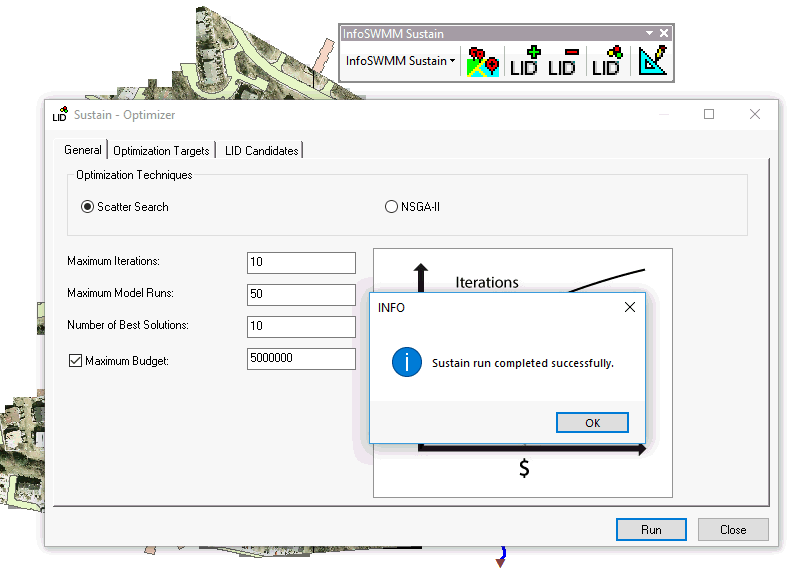
Task: Click the dollar sign axis label
Action: click(x=524, y=468)
